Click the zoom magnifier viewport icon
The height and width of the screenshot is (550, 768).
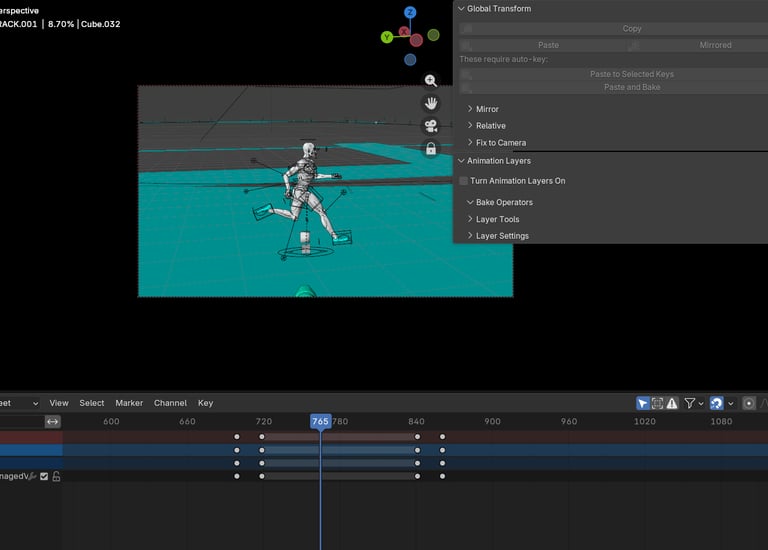point(431,81)
